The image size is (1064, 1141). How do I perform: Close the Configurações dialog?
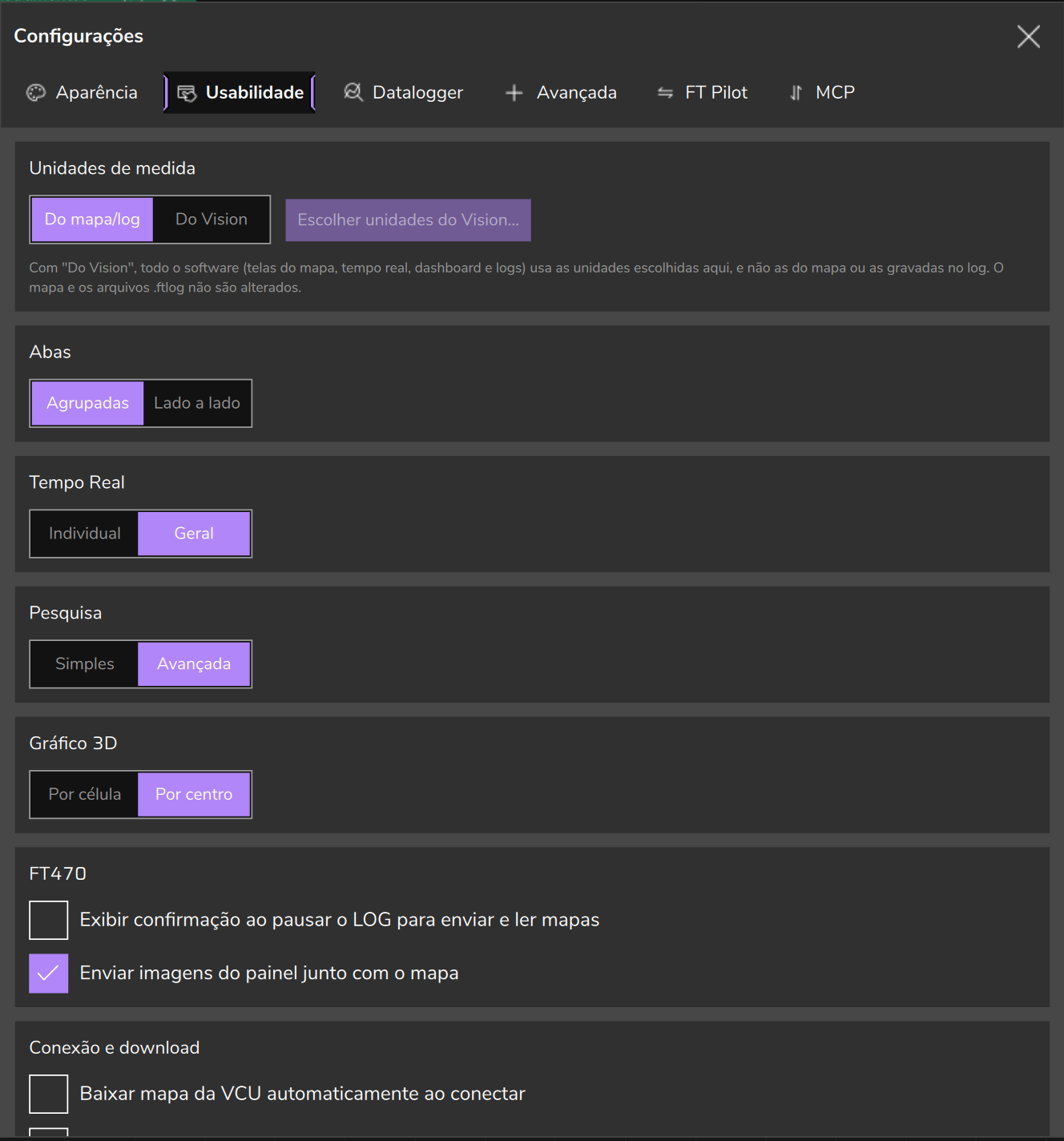point(1029,36)
